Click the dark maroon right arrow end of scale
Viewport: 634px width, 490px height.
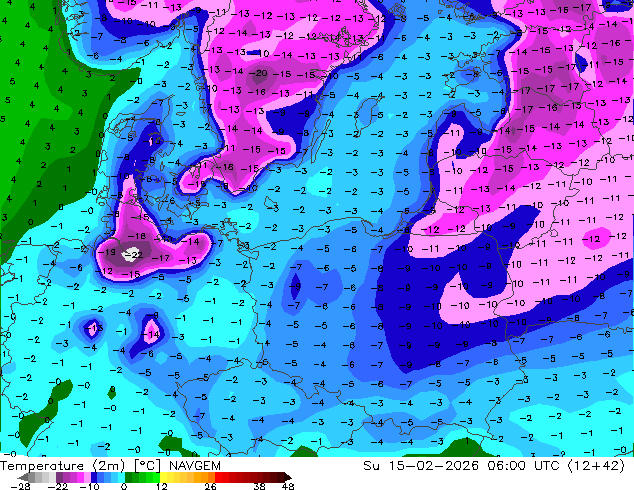[288, 477]
